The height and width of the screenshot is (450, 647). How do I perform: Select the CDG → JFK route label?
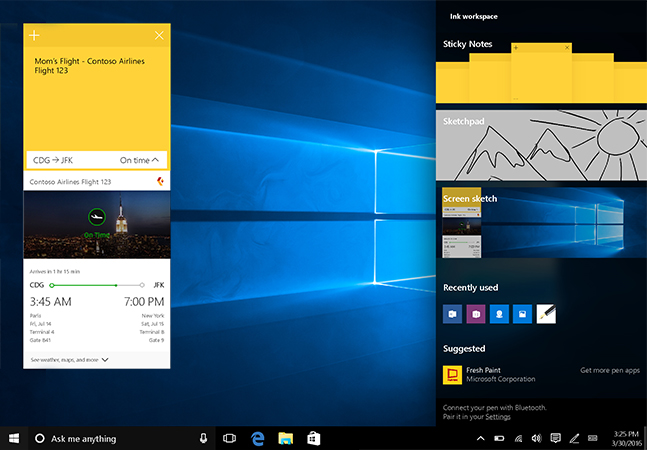click(x=53, y=160)
